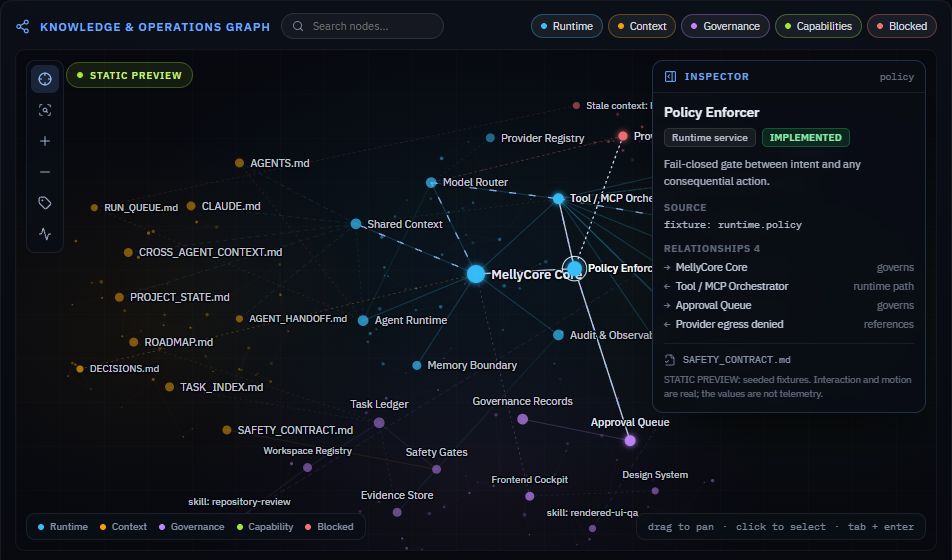Select the MellyCore Core node
Image resolution: width=952 pixels, height=560 pixels.
click(476, 274)
